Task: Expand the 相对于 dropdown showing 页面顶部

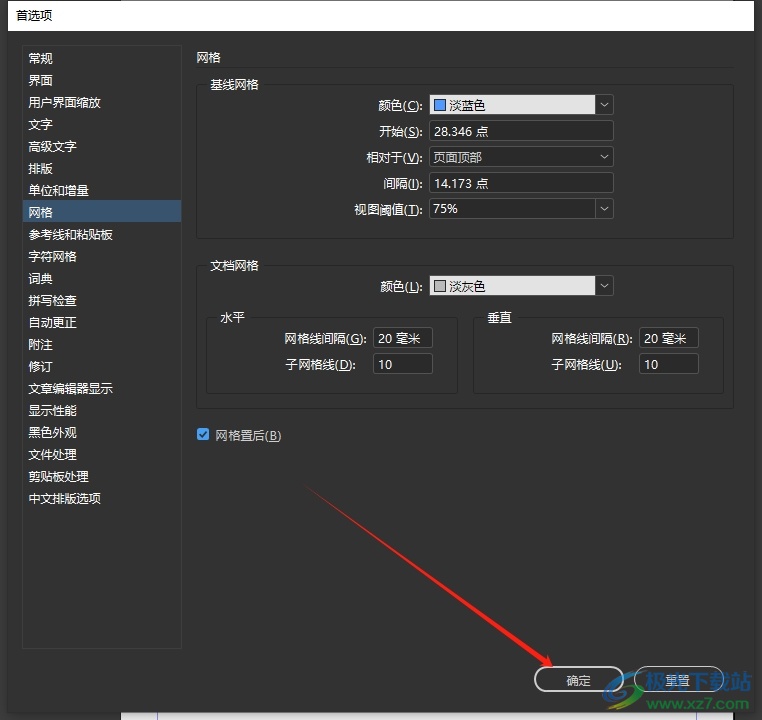Action: pyautogui.click(x=521, y=157)
